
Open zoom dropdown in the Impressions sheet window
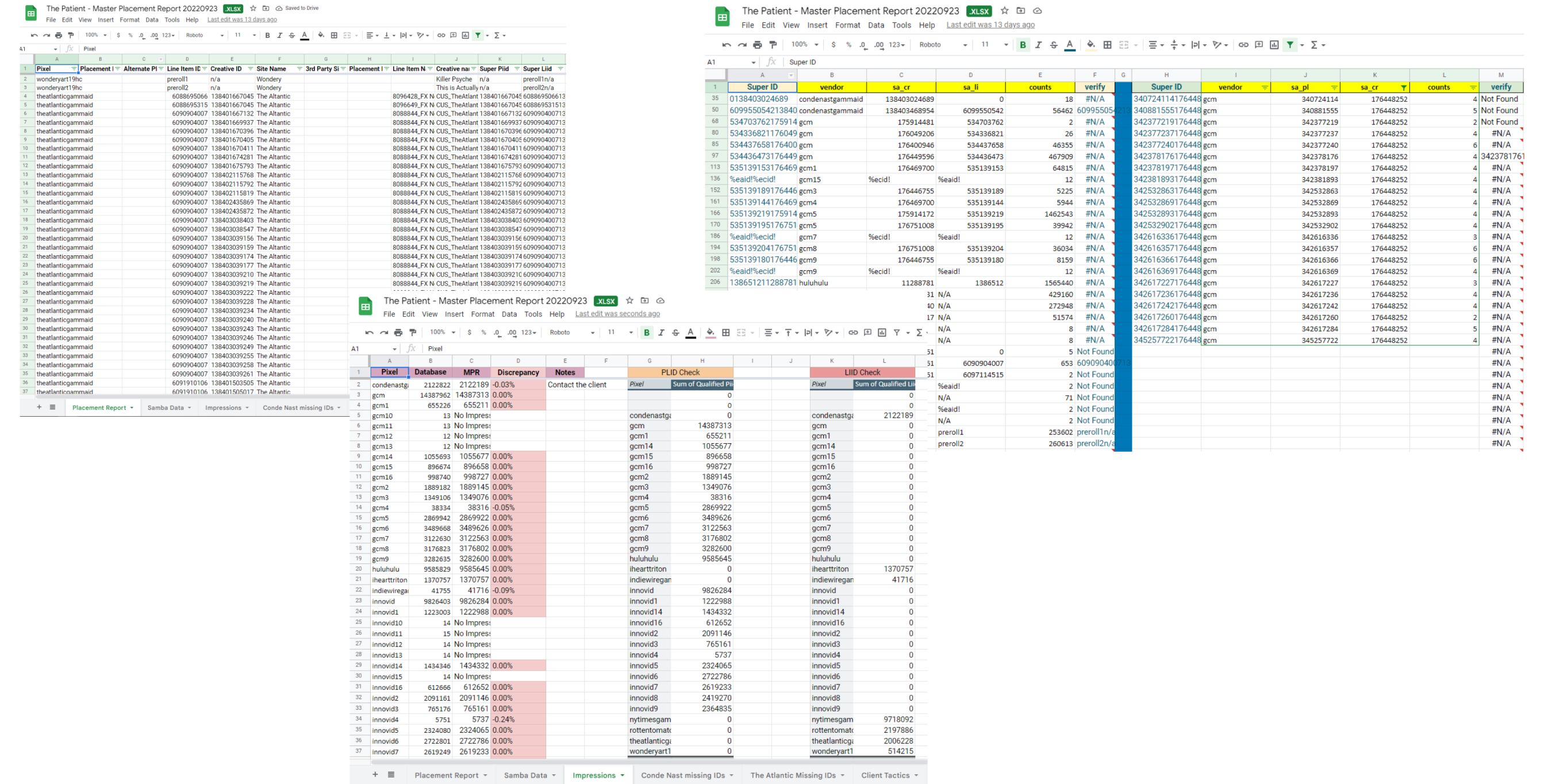click(x=443, y=333)
